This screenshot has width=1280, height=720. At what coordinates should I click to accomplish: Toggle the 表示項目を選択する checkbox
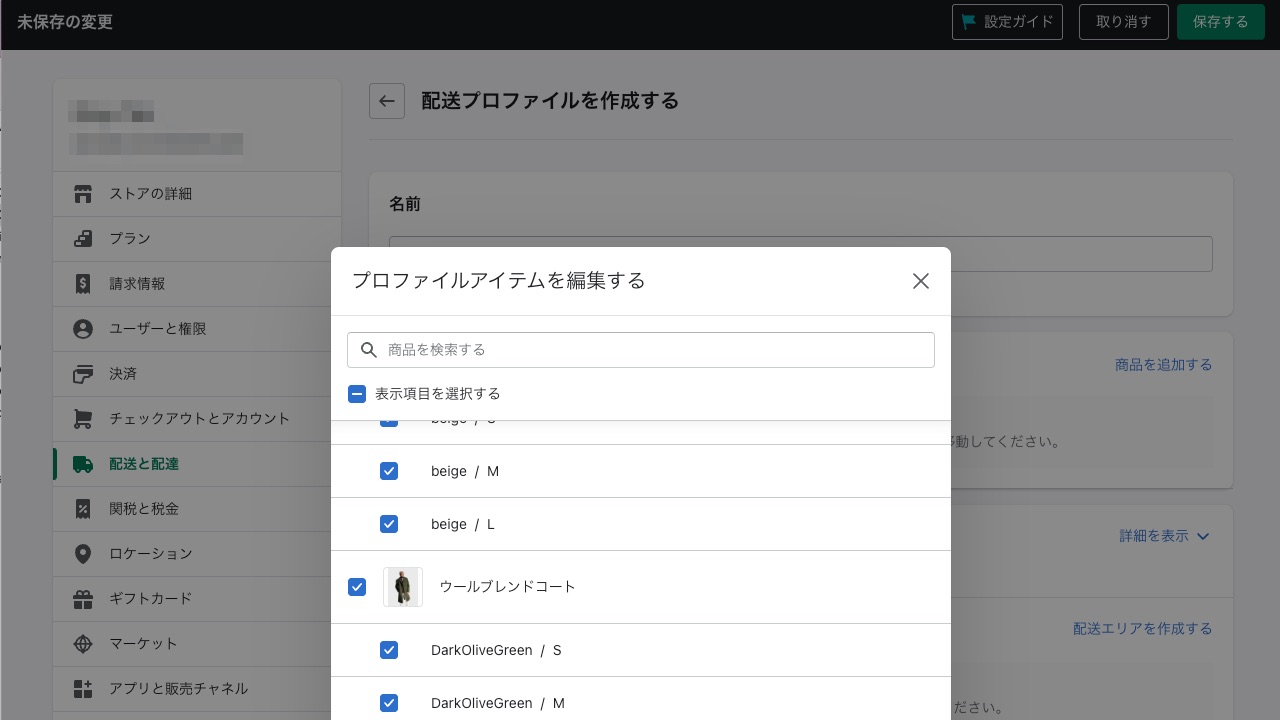(x=357, y=394)
